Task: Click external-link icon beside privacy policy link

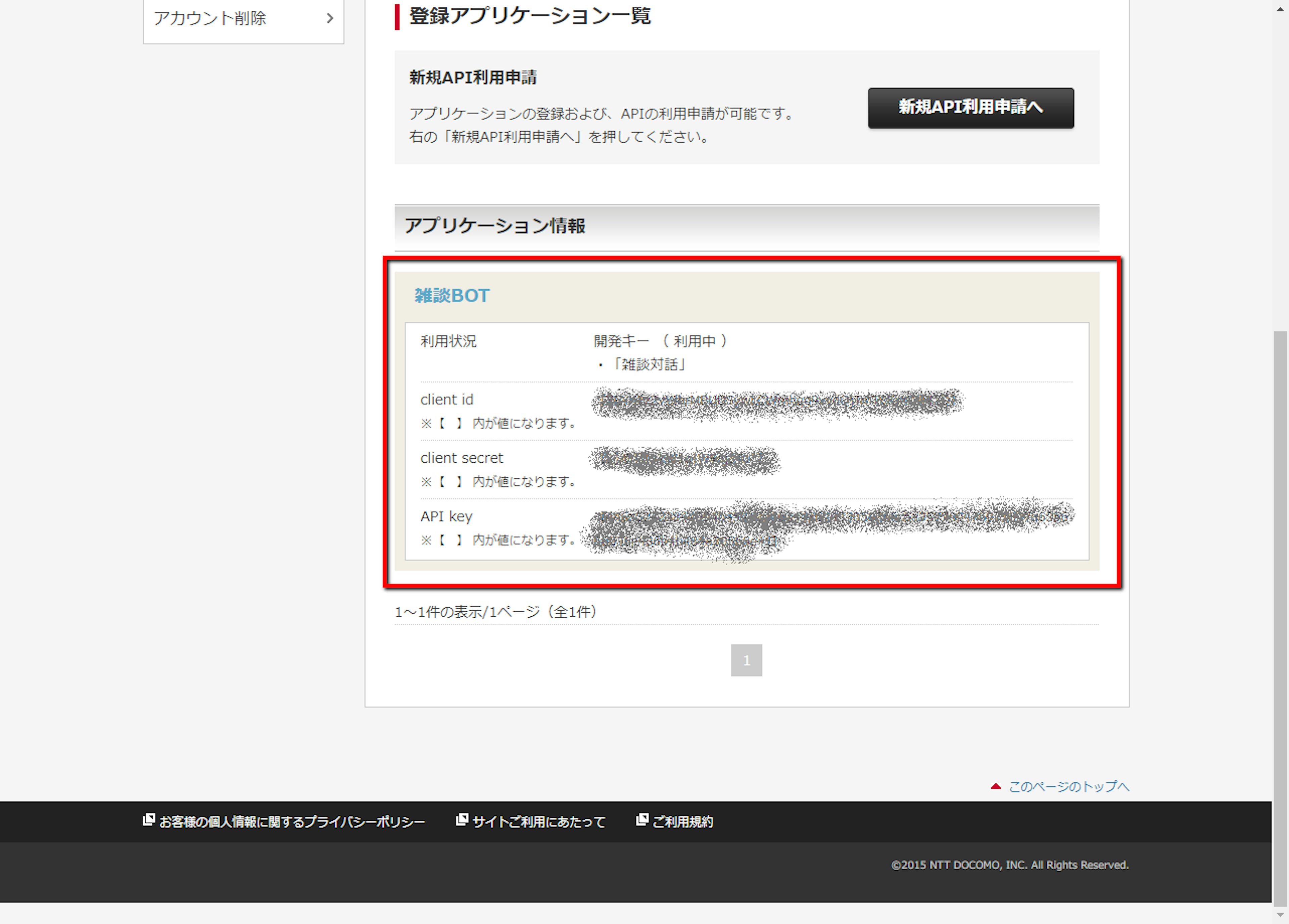Action: (x=148, y=820)
